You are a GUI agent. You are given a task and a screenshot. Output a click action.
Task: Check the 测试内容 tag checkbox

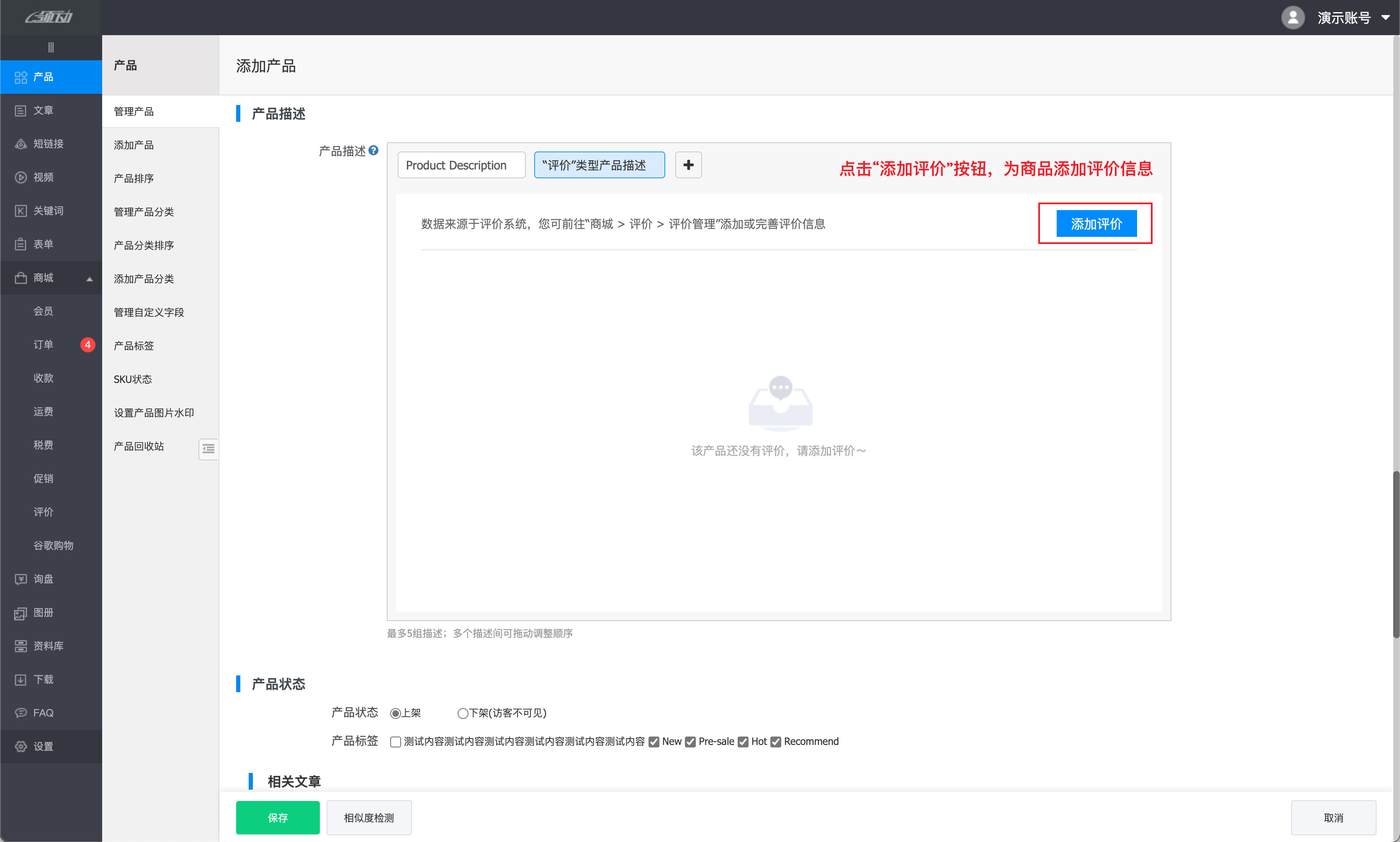[x=396, y=742]
